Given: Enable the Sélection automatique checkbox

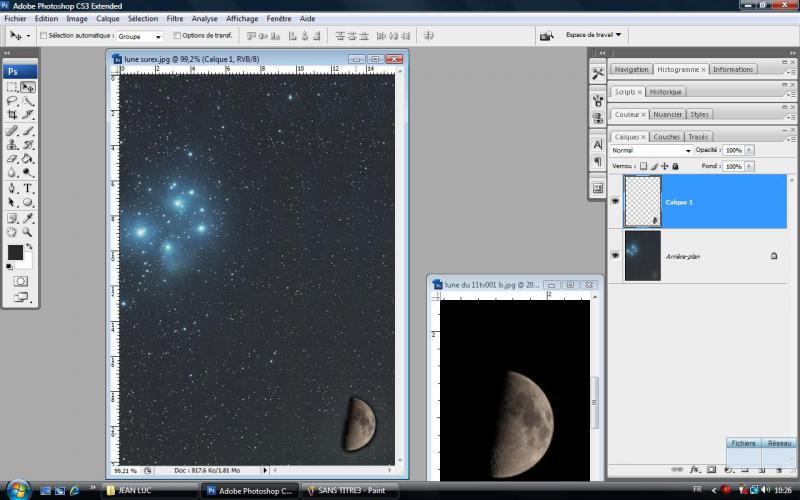Looking at the screenshot, I should 44,35.
